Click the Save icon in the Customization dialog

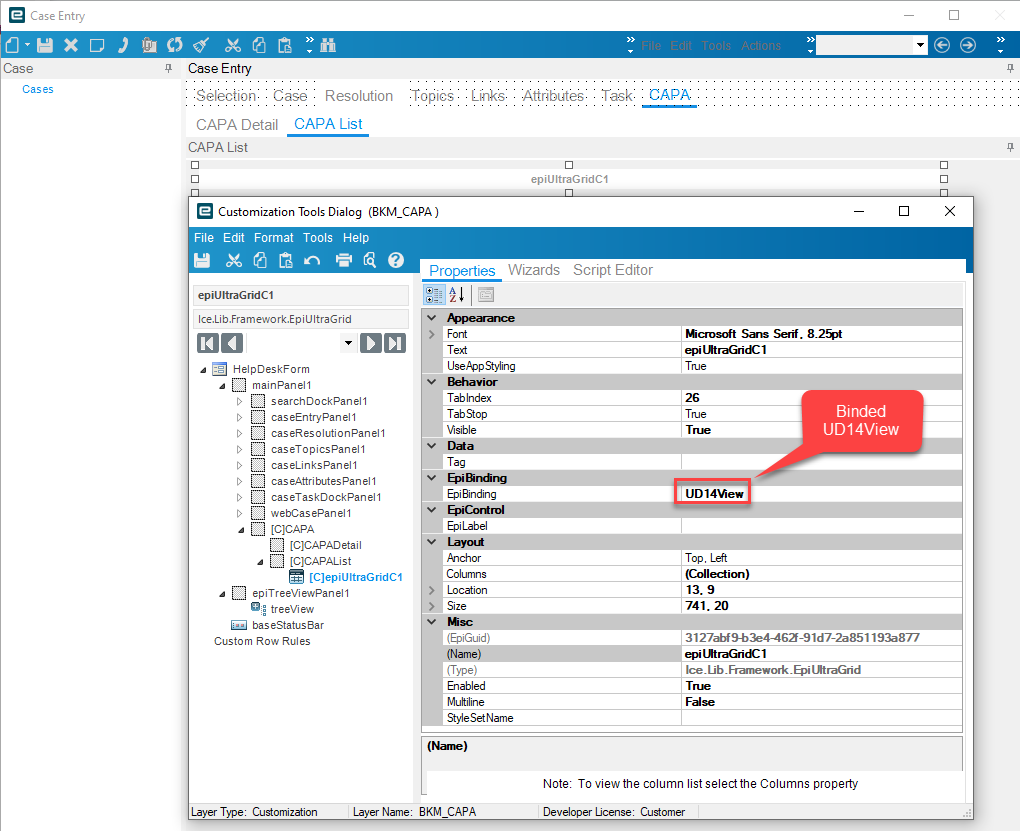point(202,260)
